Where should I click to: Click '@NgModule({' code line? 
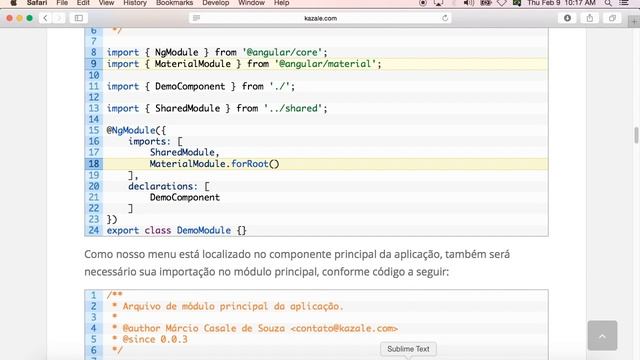point(136,130)
